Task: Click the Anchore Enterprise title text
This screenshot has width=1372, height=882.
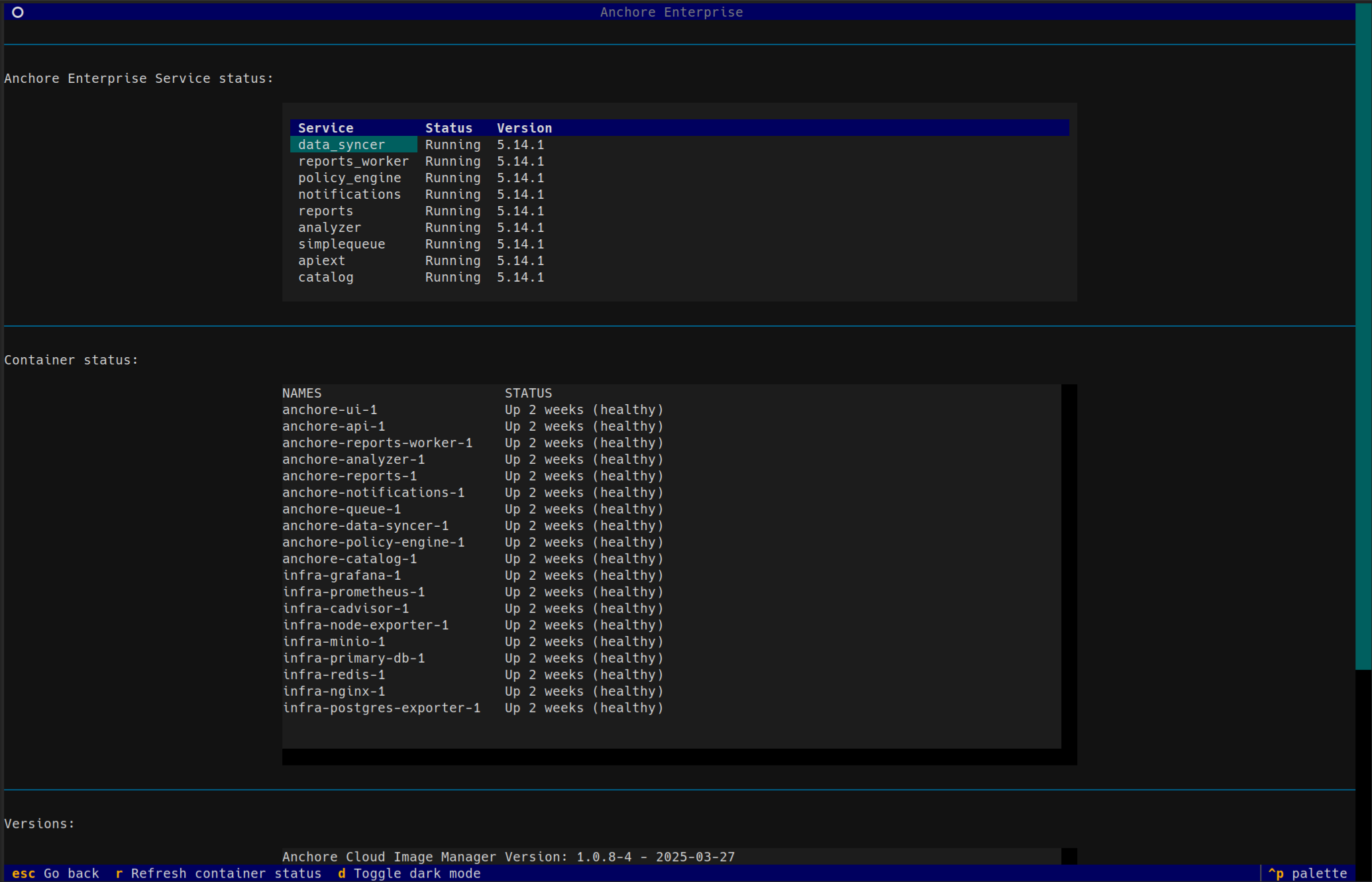Action: point(671,12)
